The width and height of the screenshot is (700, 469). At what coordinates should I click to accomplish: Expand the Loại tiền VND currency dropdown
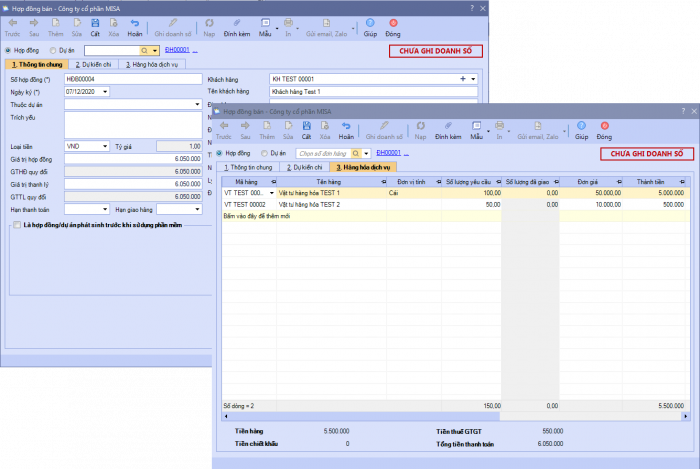click(105, 146)
